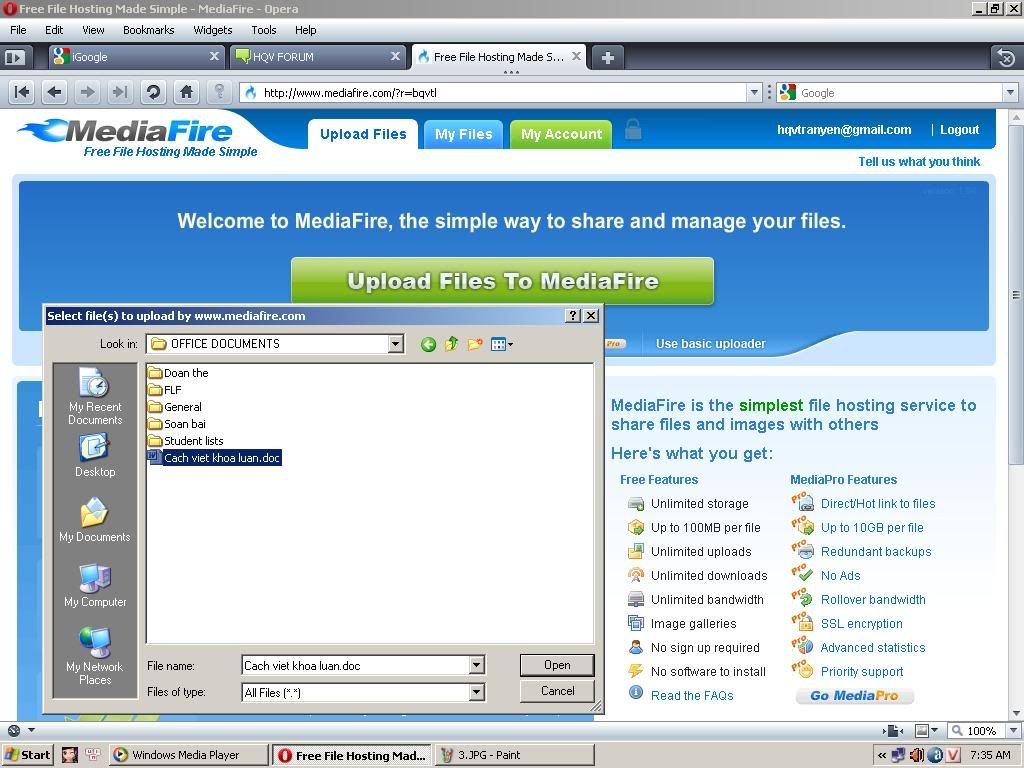Viewport: 1024px width, 768px height.
Task: Click the page vertical scrollbar thumb
Action: point(1016,294)
